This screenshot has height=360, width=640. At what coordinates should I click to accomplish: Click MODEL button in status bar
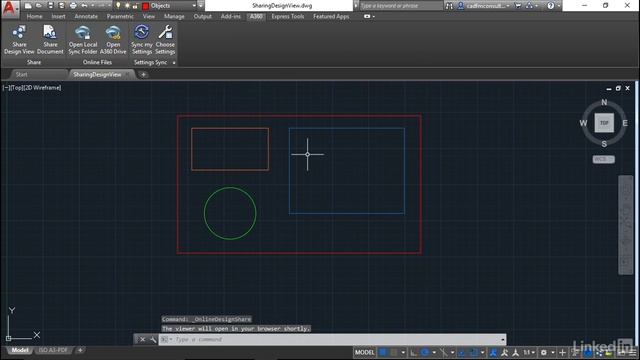click(364, 353)
